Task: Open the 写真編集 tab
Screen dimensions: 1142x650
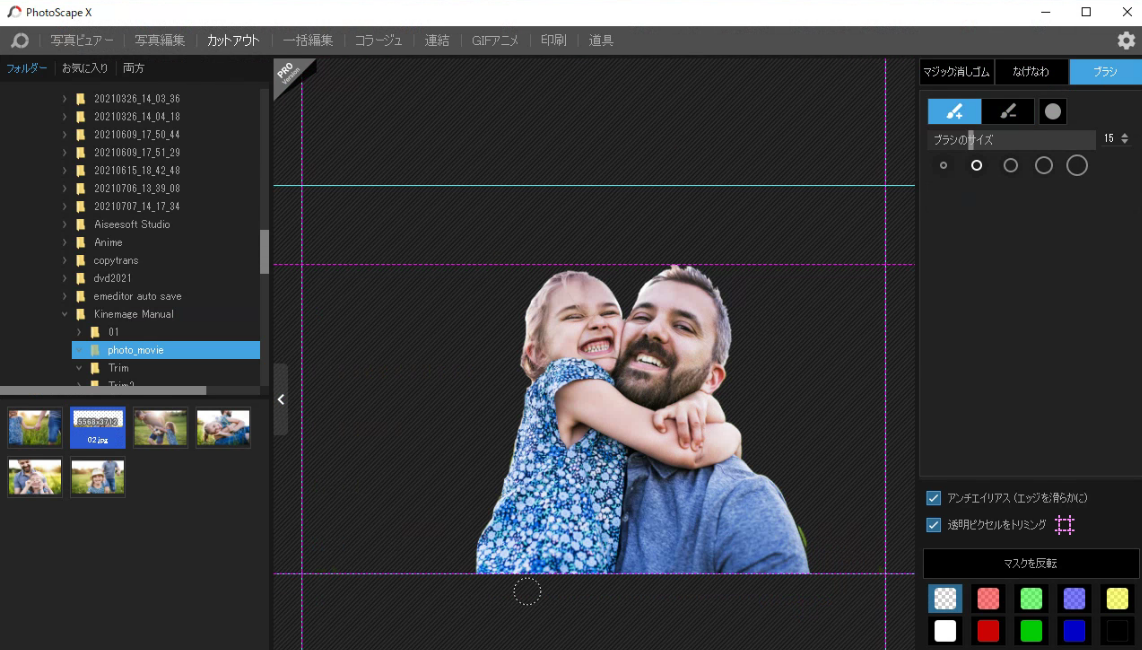Action: 160,41
